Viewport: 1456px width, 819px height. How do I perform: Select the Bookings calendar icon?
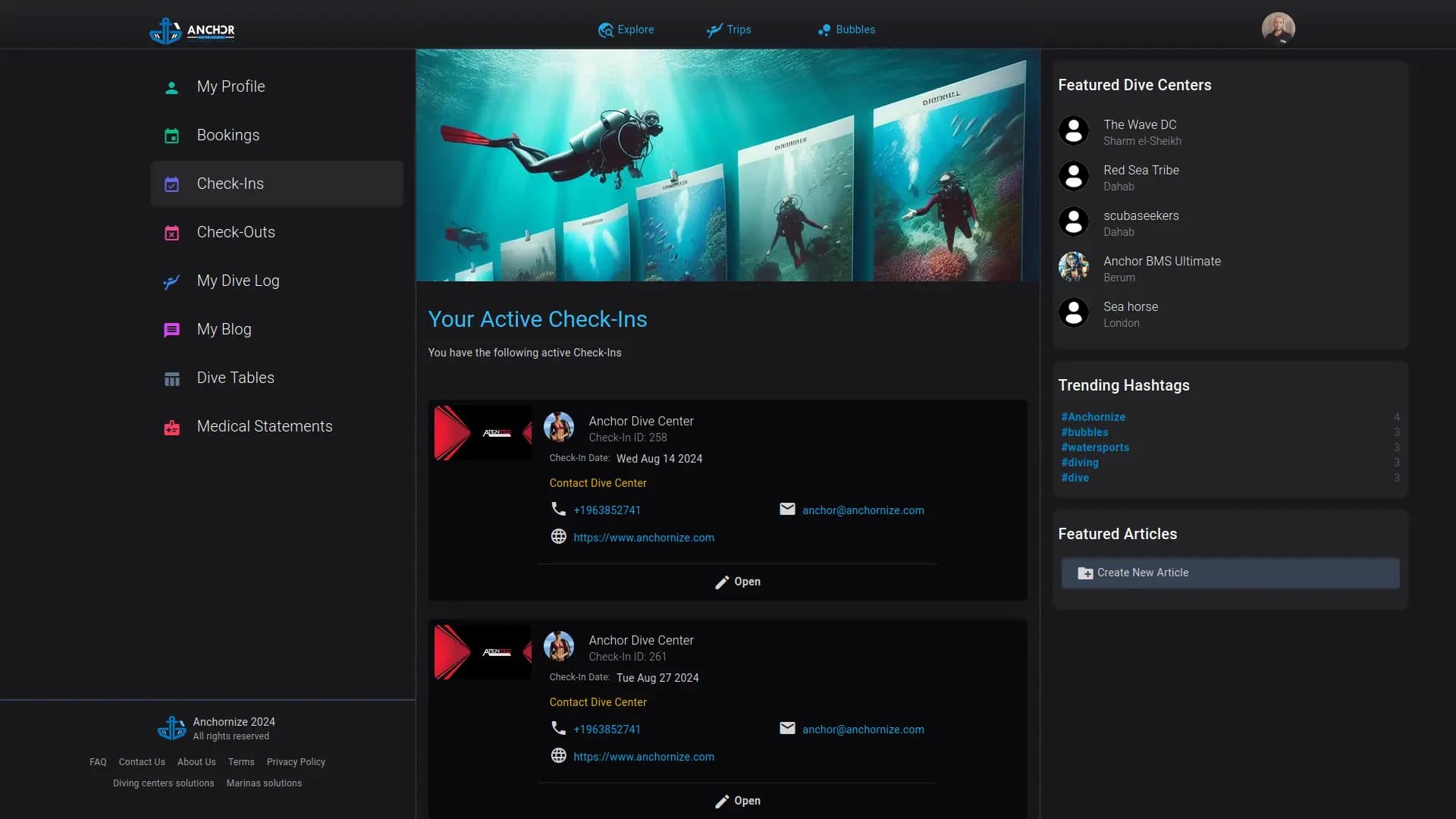coord(171,135)
